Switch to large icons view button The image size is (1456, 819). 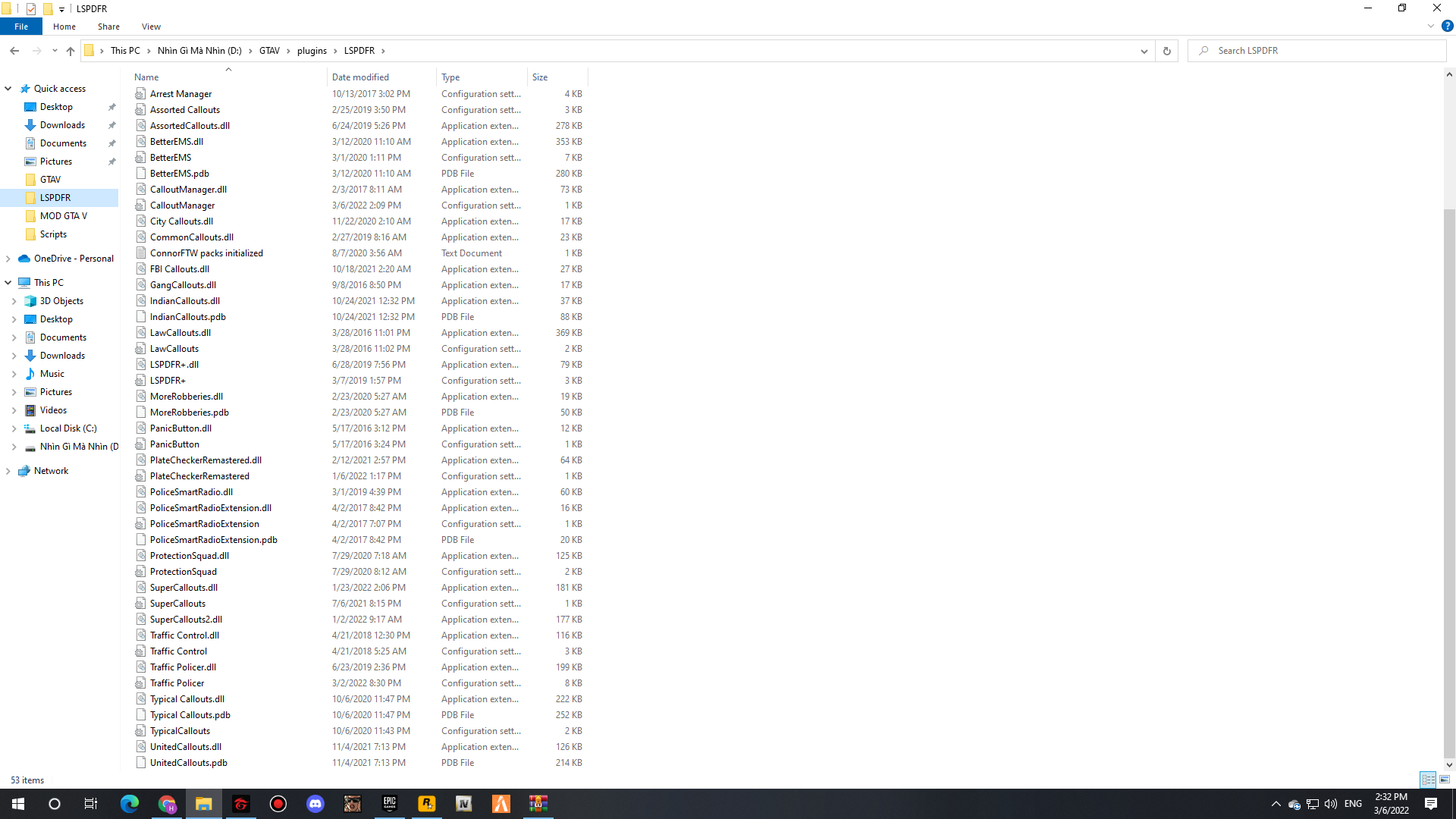(1445, 780)
